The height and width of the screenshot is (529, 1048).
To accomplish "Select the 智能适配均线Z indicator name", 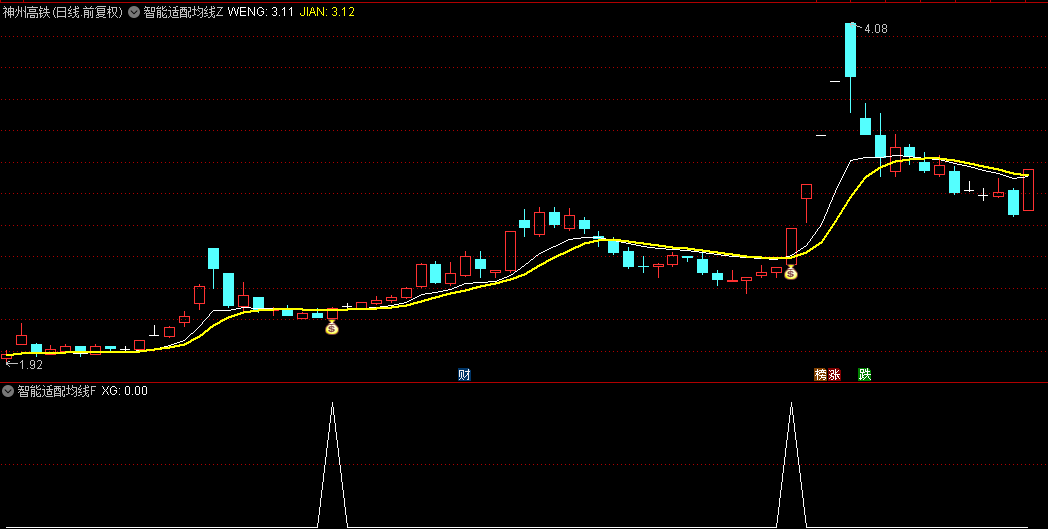I will pyautogui.click(x=183, y=12).
